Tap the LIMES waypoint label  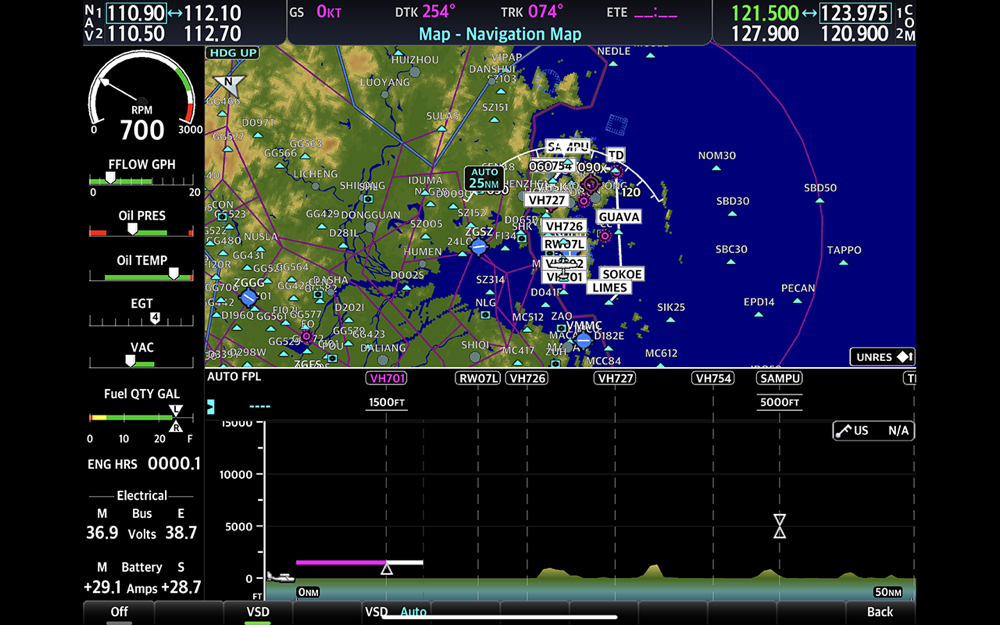(x=609, y=288)
